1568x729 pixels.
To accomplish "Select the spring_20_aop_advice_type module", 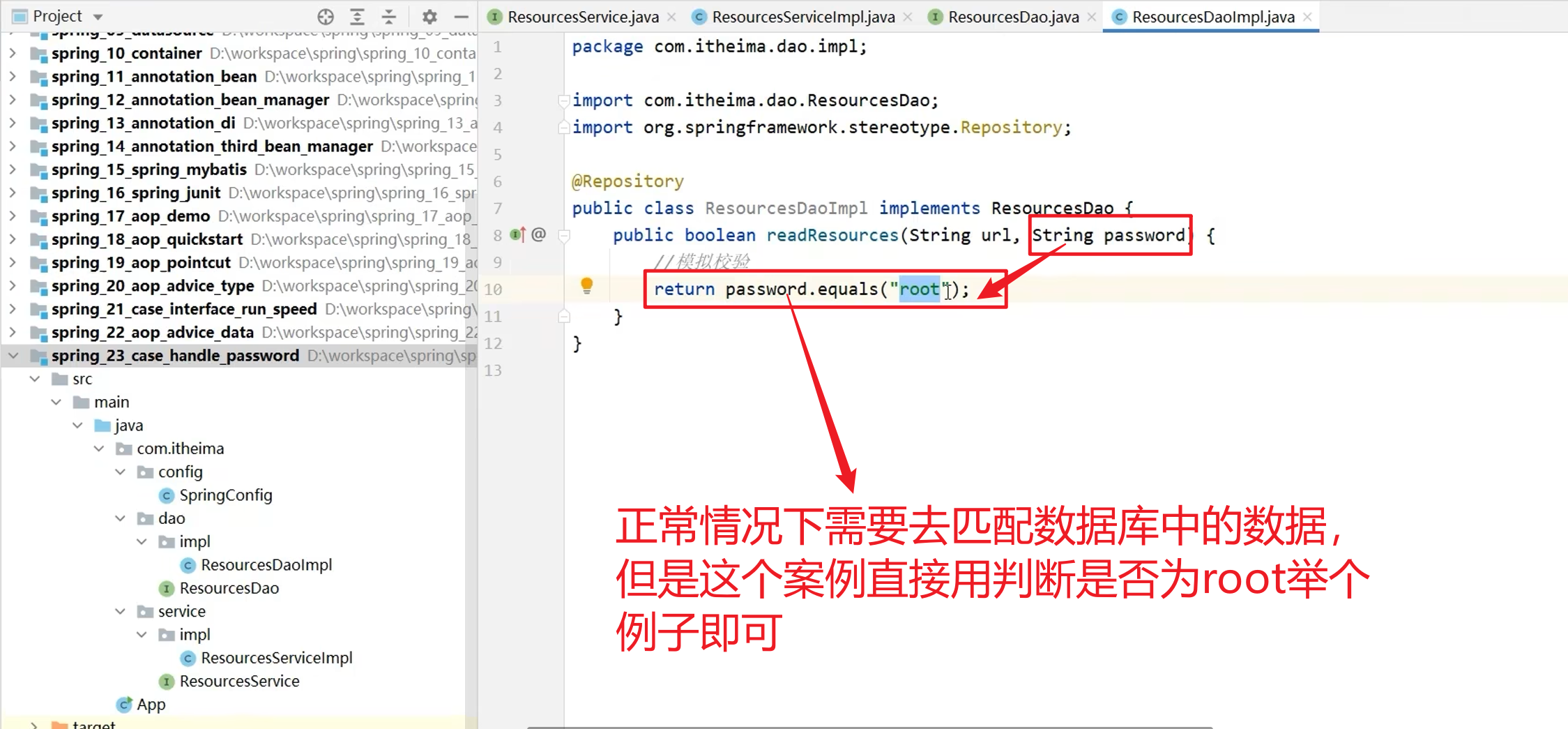I will tap(153, 286).
